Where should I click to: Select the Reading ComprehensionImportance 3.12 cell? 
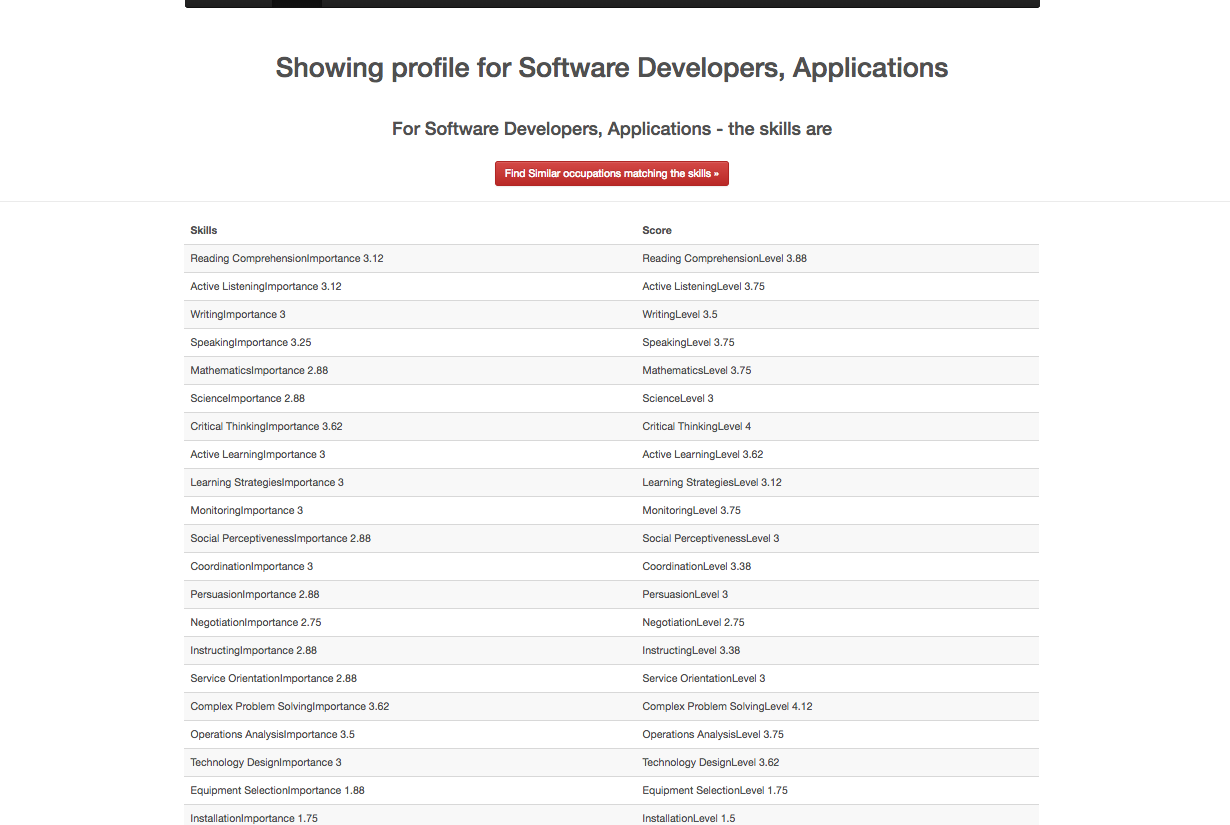click(x=411, y=258)
